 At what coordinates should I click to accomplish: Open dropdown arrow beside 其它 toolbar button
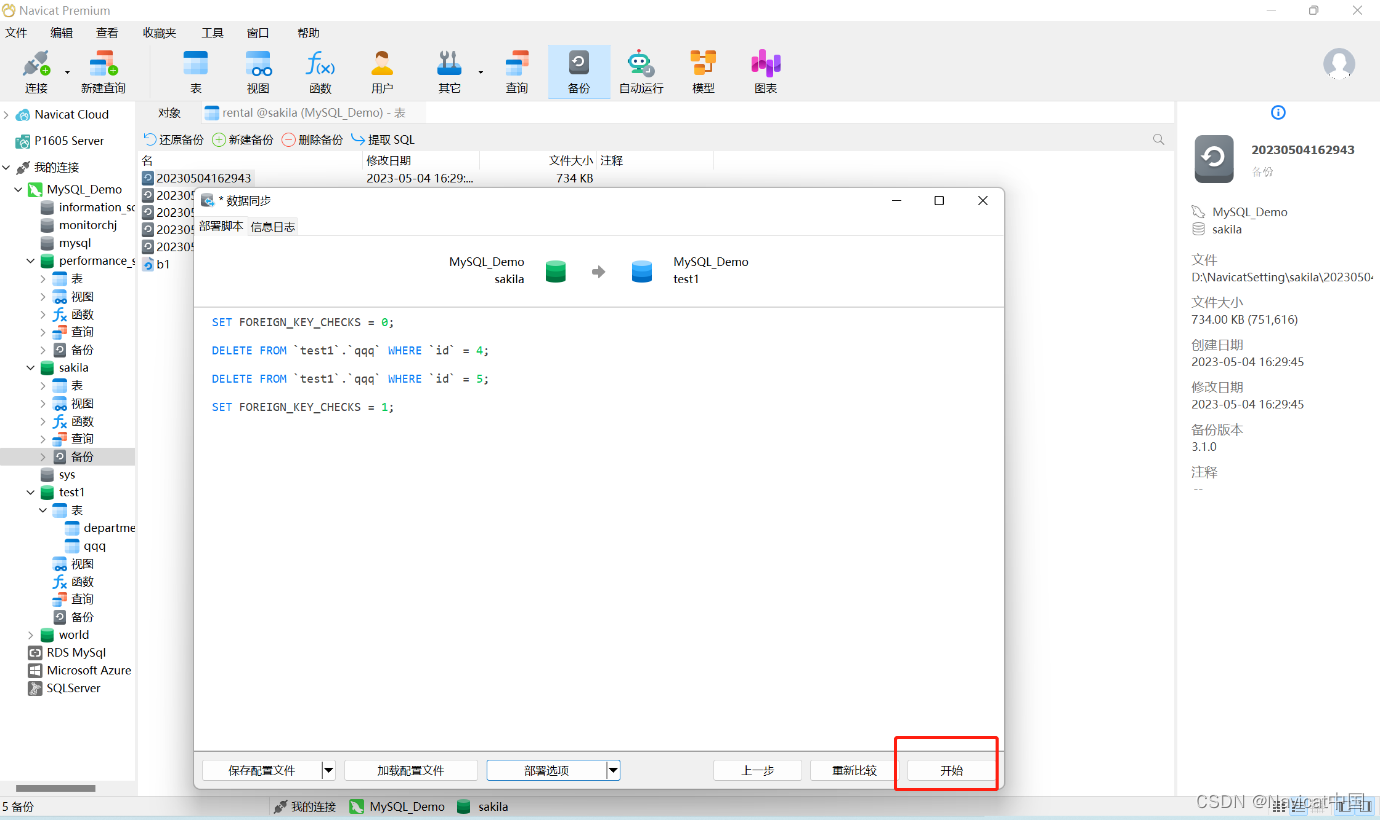(x=480, y=72)
